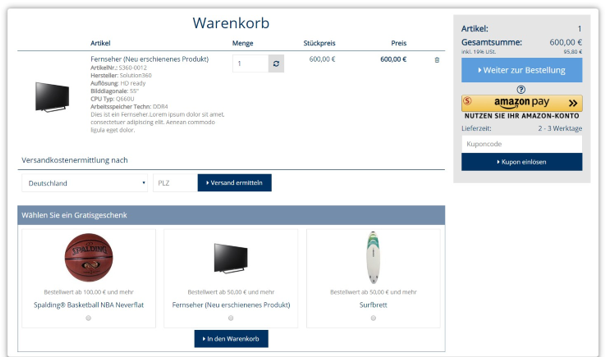View the Surfbrett gift image

pos(373,257)
